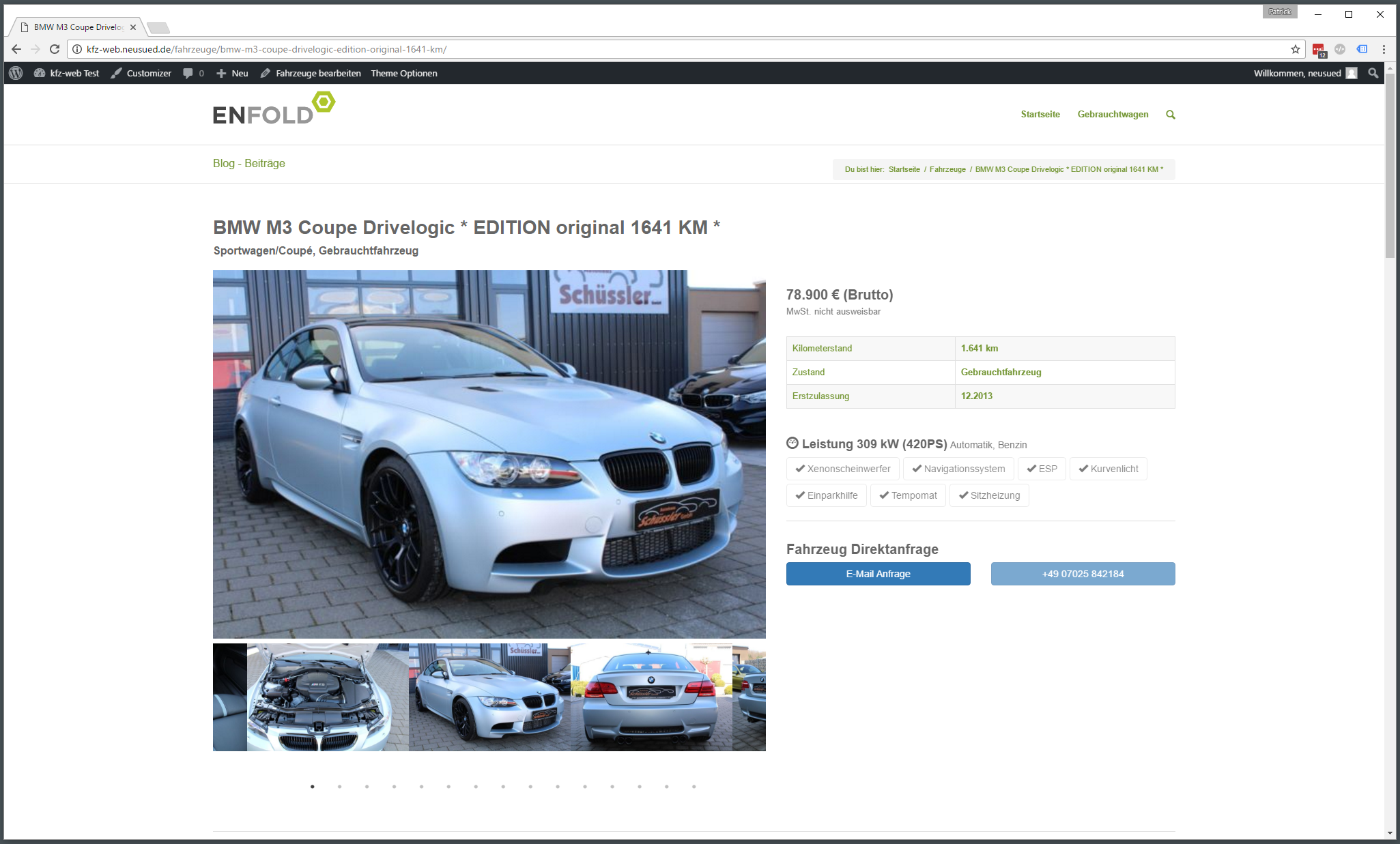Open the kfz-web Test dashboard link
This screenshot has width=1400, height=844.
(67, 73)
